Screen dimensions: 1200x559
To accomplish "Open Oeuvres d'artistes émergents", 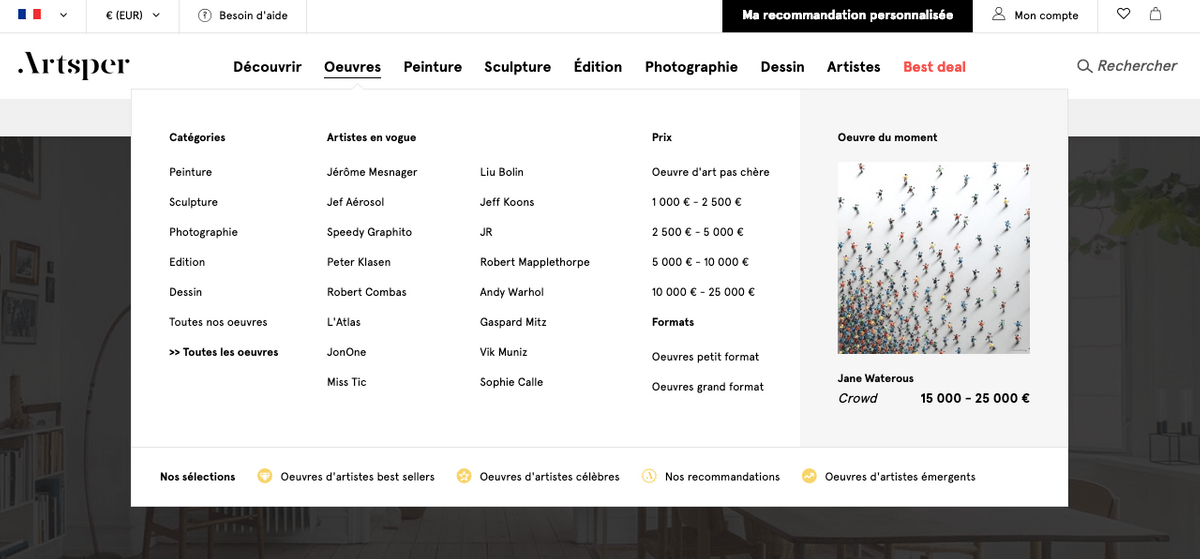I will coord(900,477).
